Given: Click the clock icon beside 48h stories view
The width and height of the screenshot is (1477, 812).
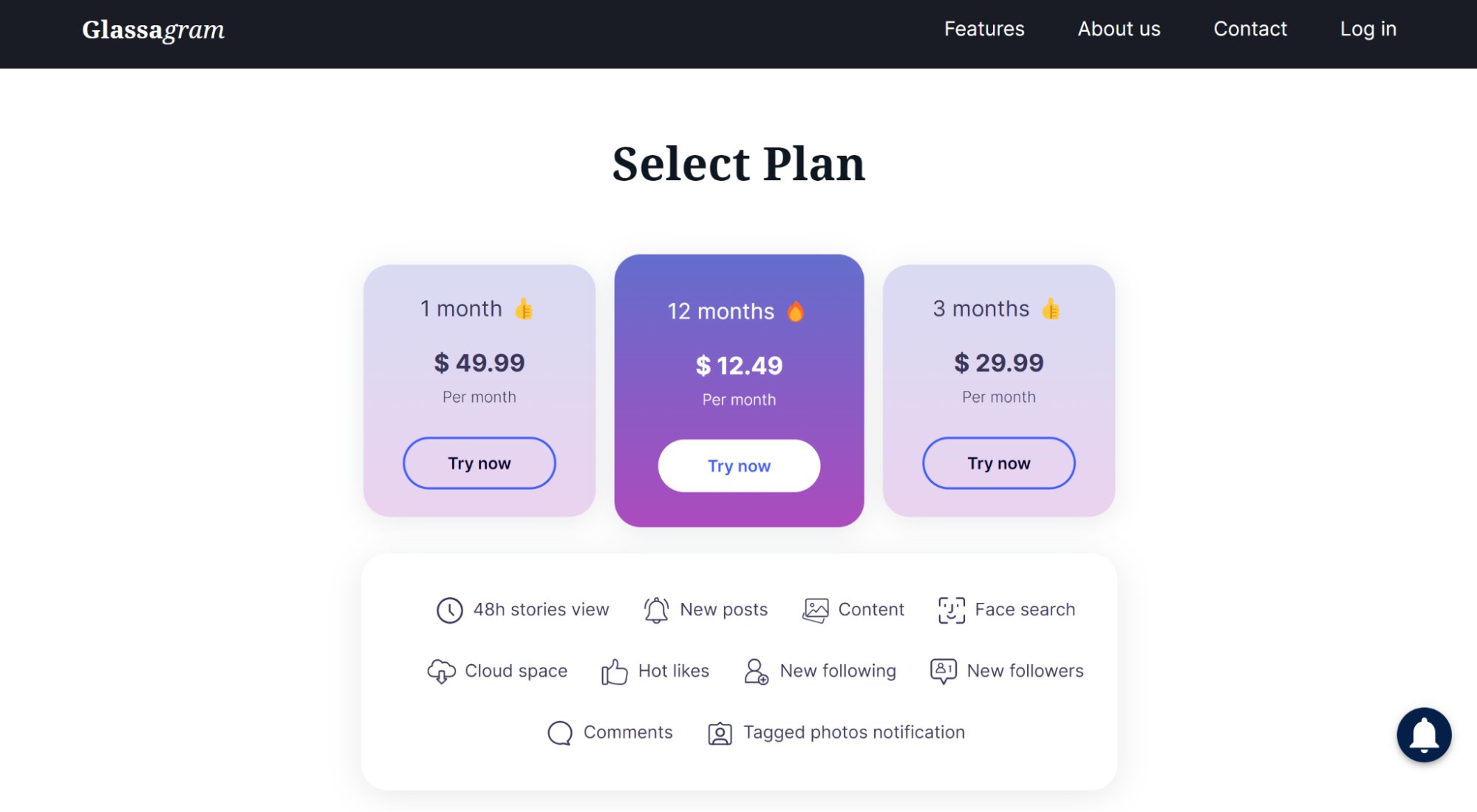Looking at the screenshot, I should (x=449, y=610).
